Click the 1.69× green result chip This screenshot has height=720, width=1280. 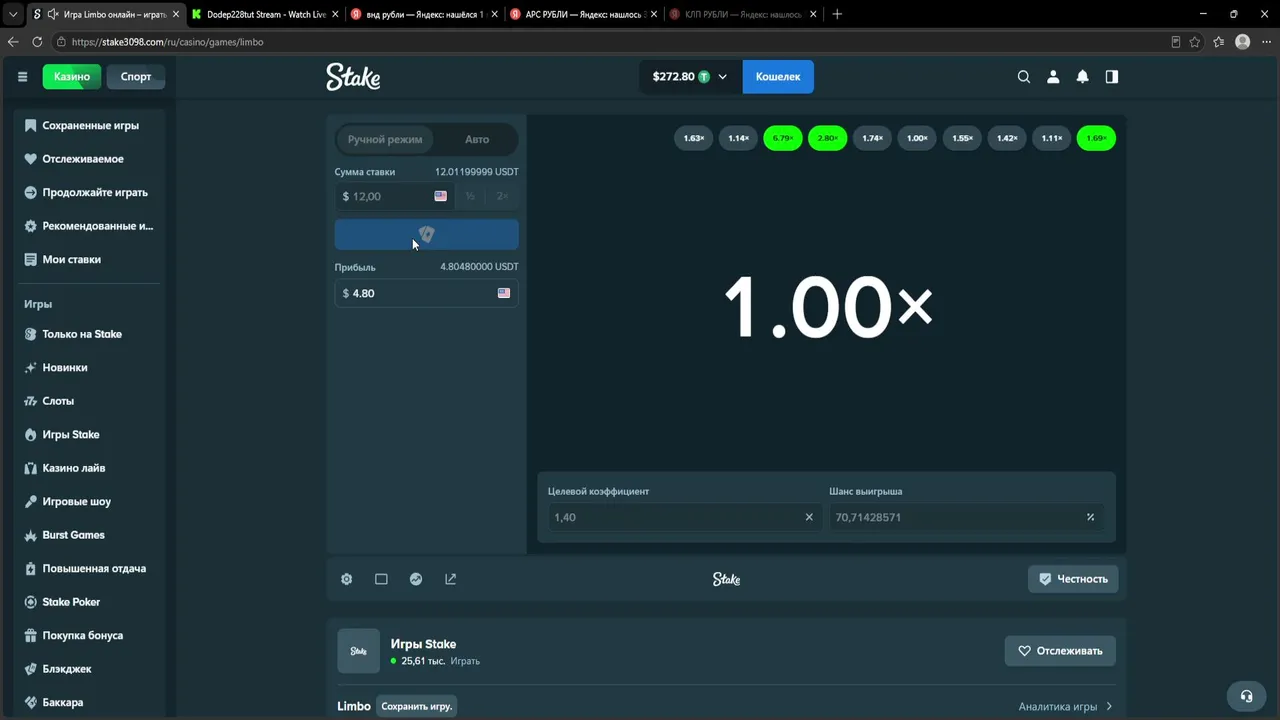[1096, 138]
